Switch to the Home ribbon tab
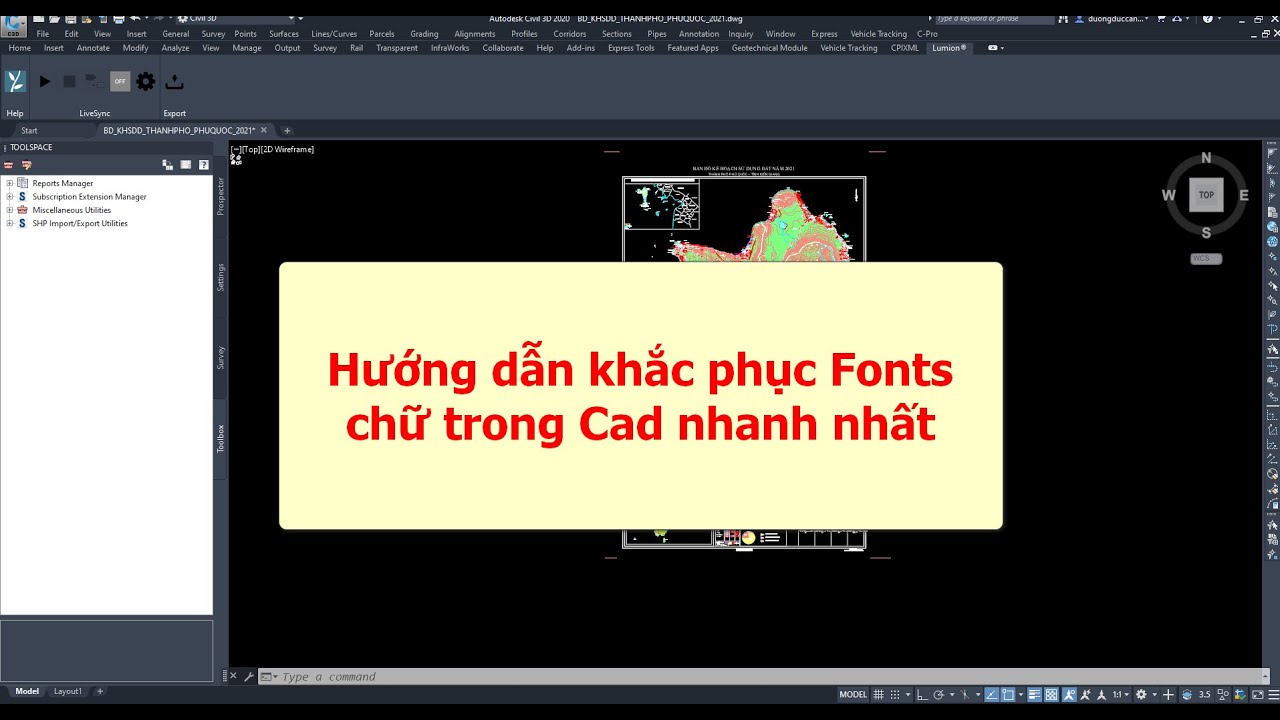 tap(19, 48)
